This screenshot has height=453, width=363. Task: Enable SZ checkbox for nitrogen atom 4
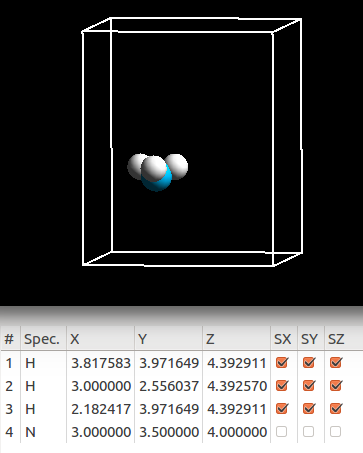point(335,432)
